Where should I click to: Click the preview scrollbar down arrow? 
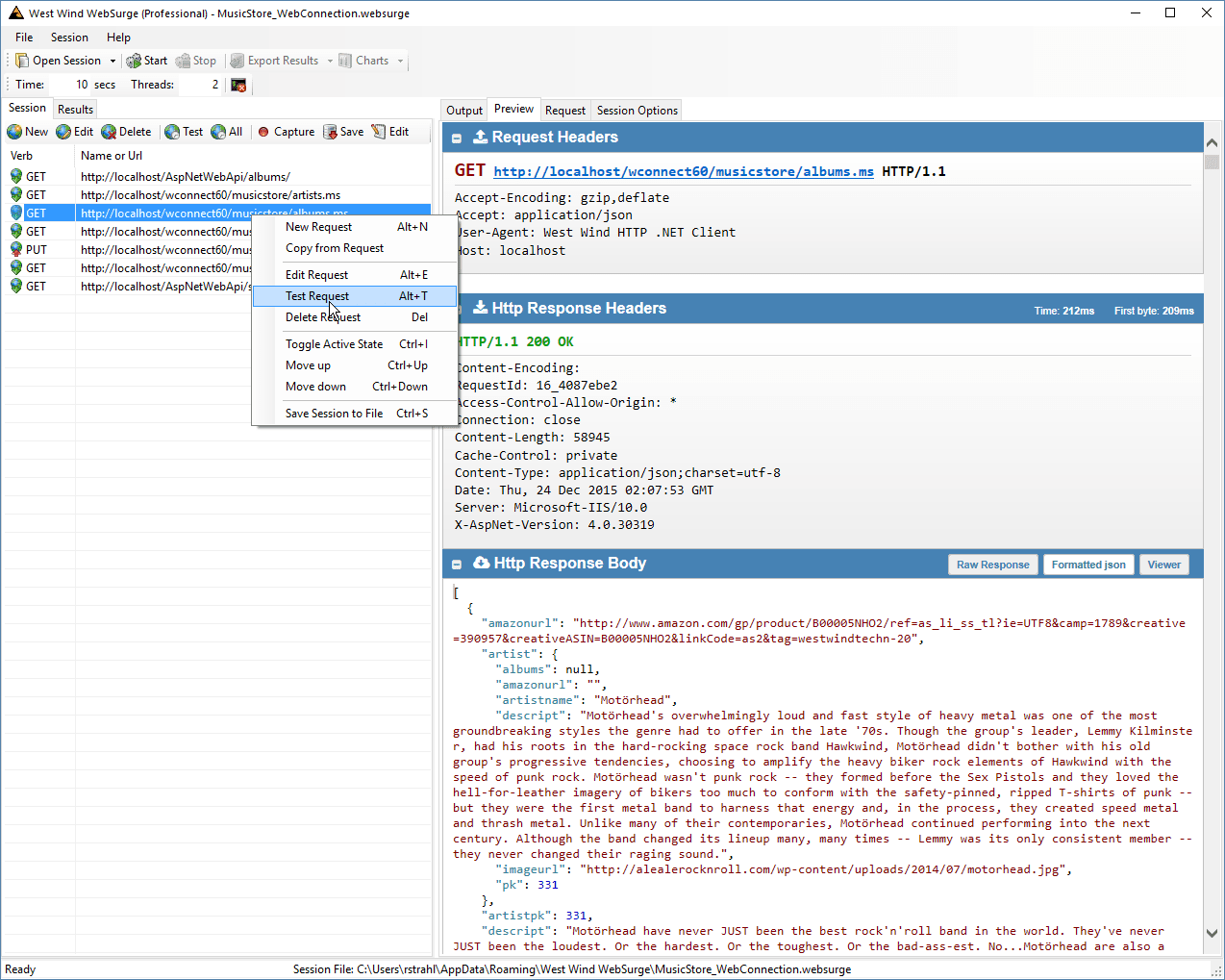[x=1212, y=934]
